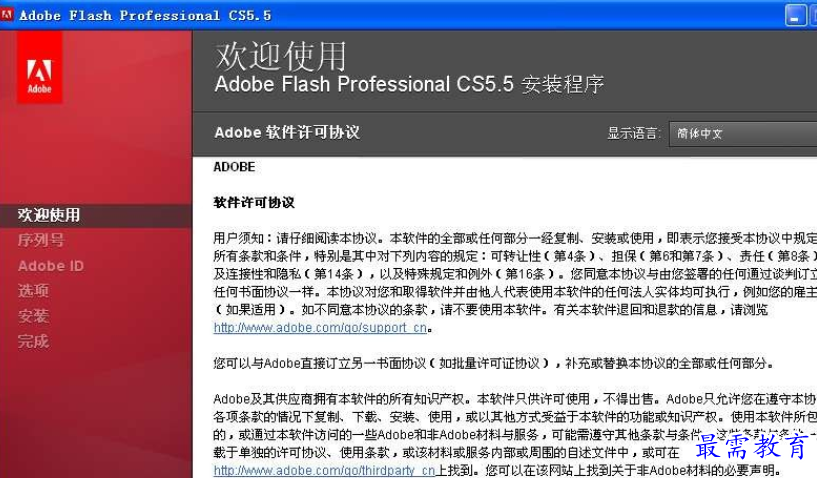Jump to the 安装 step
The height and width of the screenshot is (478, 817).
click(33, 316)
